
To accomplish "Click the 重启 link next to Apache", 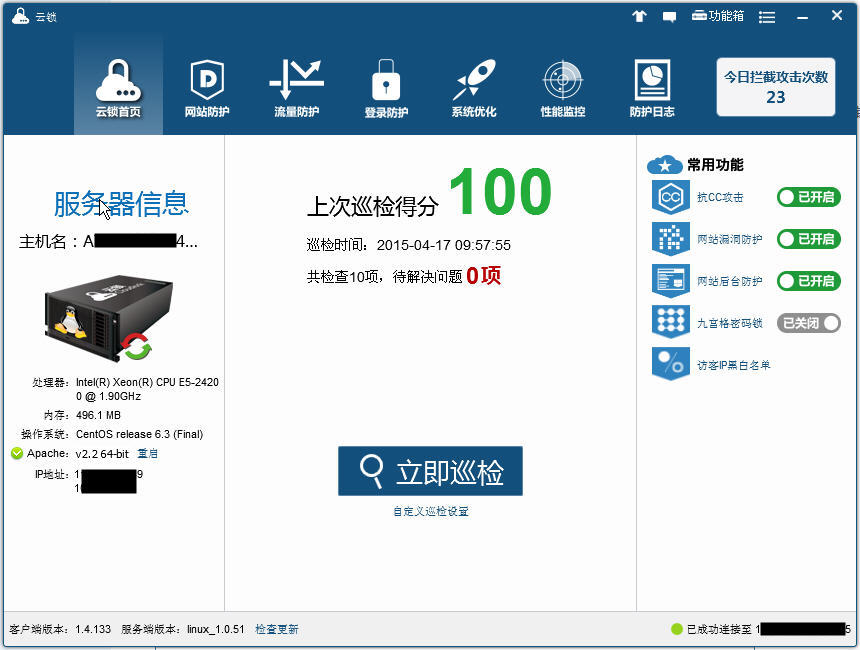I will [147, 454].
